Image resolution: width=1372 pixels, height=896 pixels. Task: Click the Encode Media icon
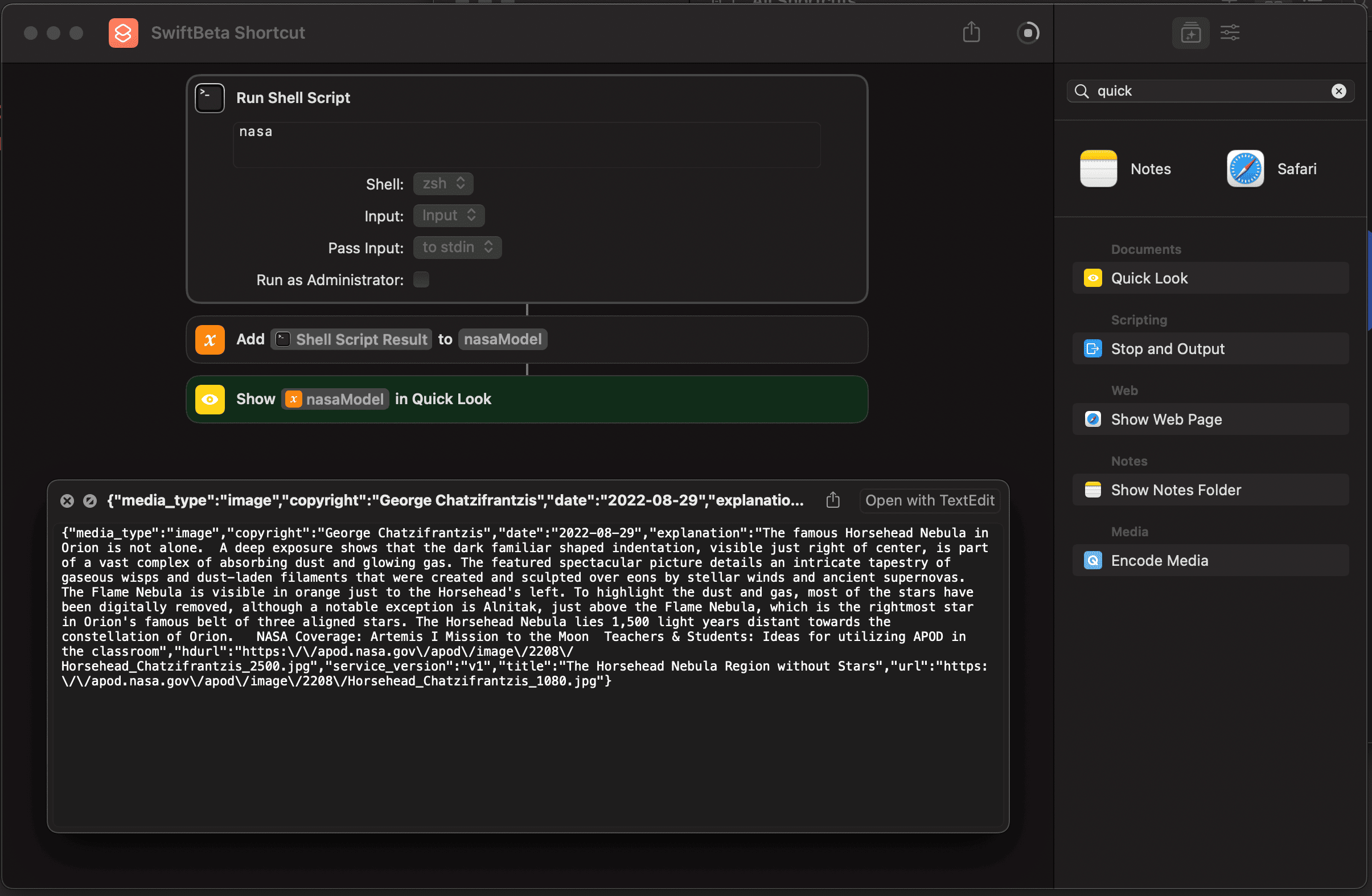coord(1092,561)
